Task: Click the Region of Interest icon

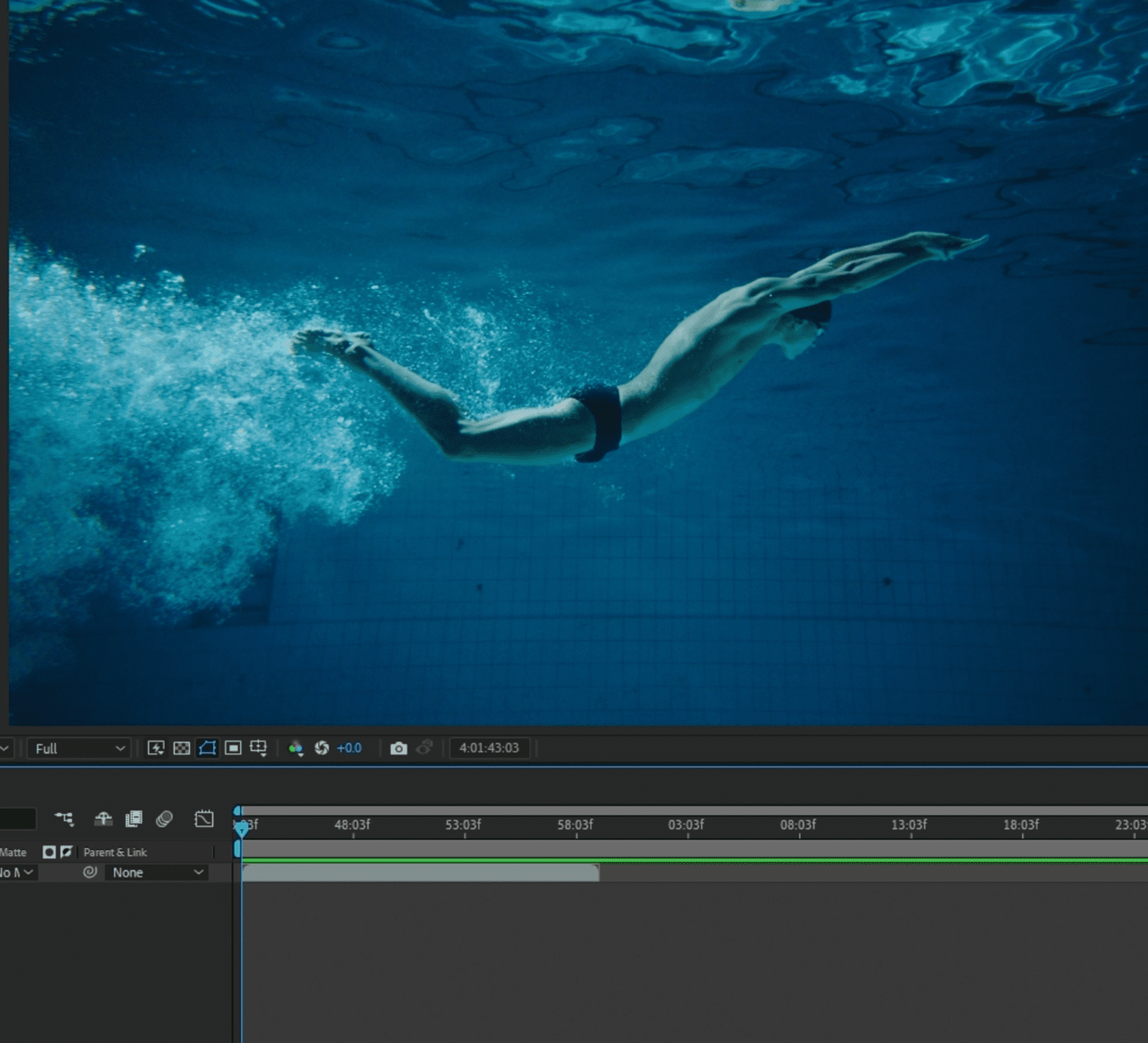Action: pos(233,748)
